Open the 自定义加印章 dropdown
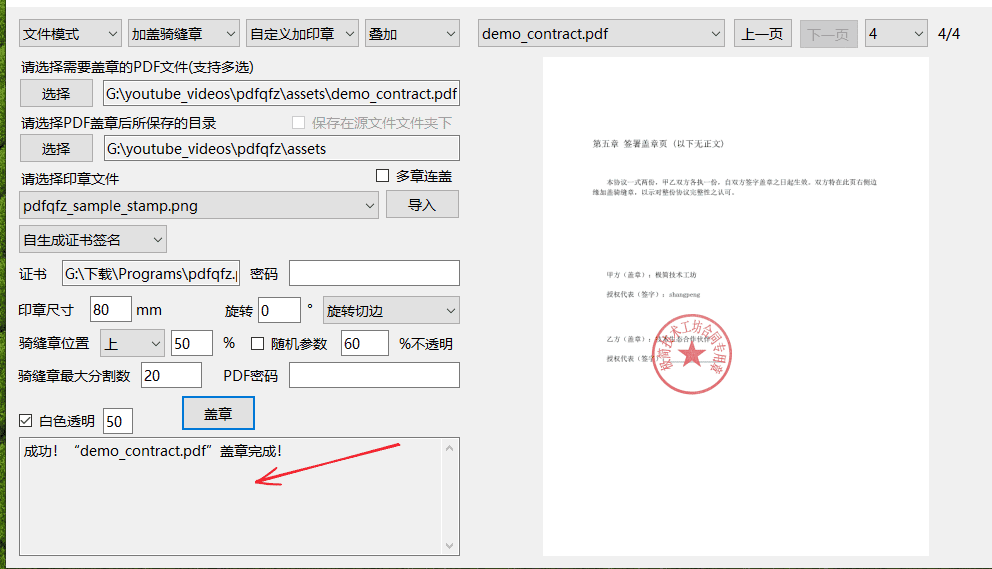This screenshot has height=569, width=992. click(x=302, y=34)
